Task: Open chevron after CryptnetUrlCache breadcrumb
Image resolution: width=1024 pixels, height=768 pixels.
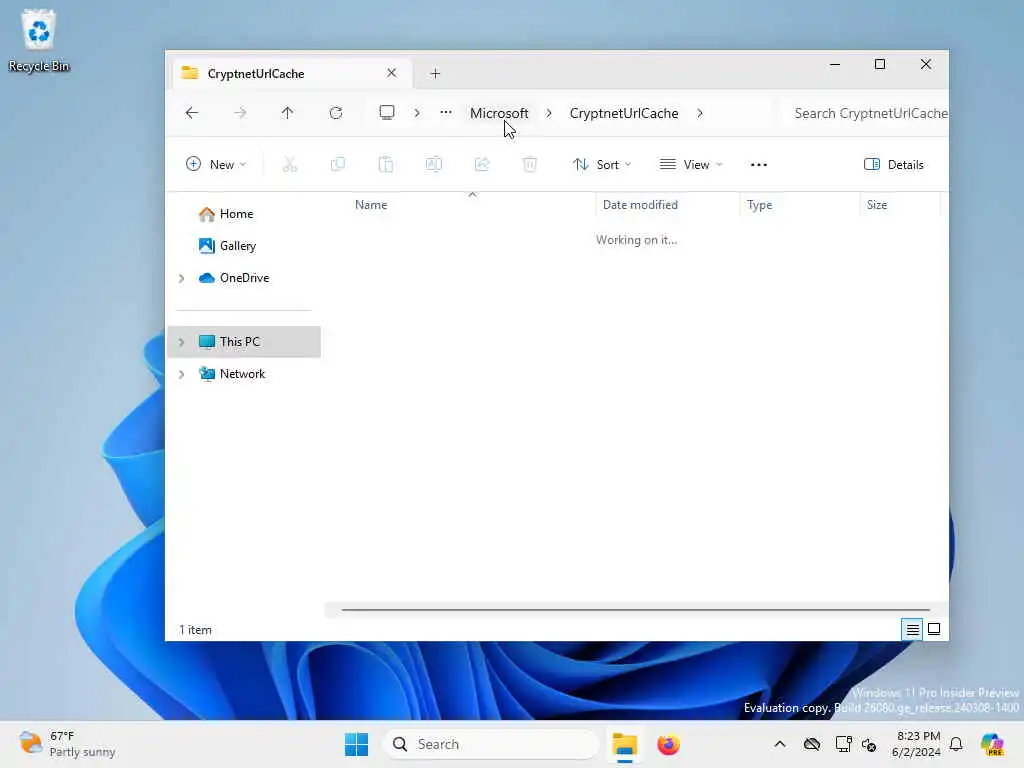Action: [700, 113]
